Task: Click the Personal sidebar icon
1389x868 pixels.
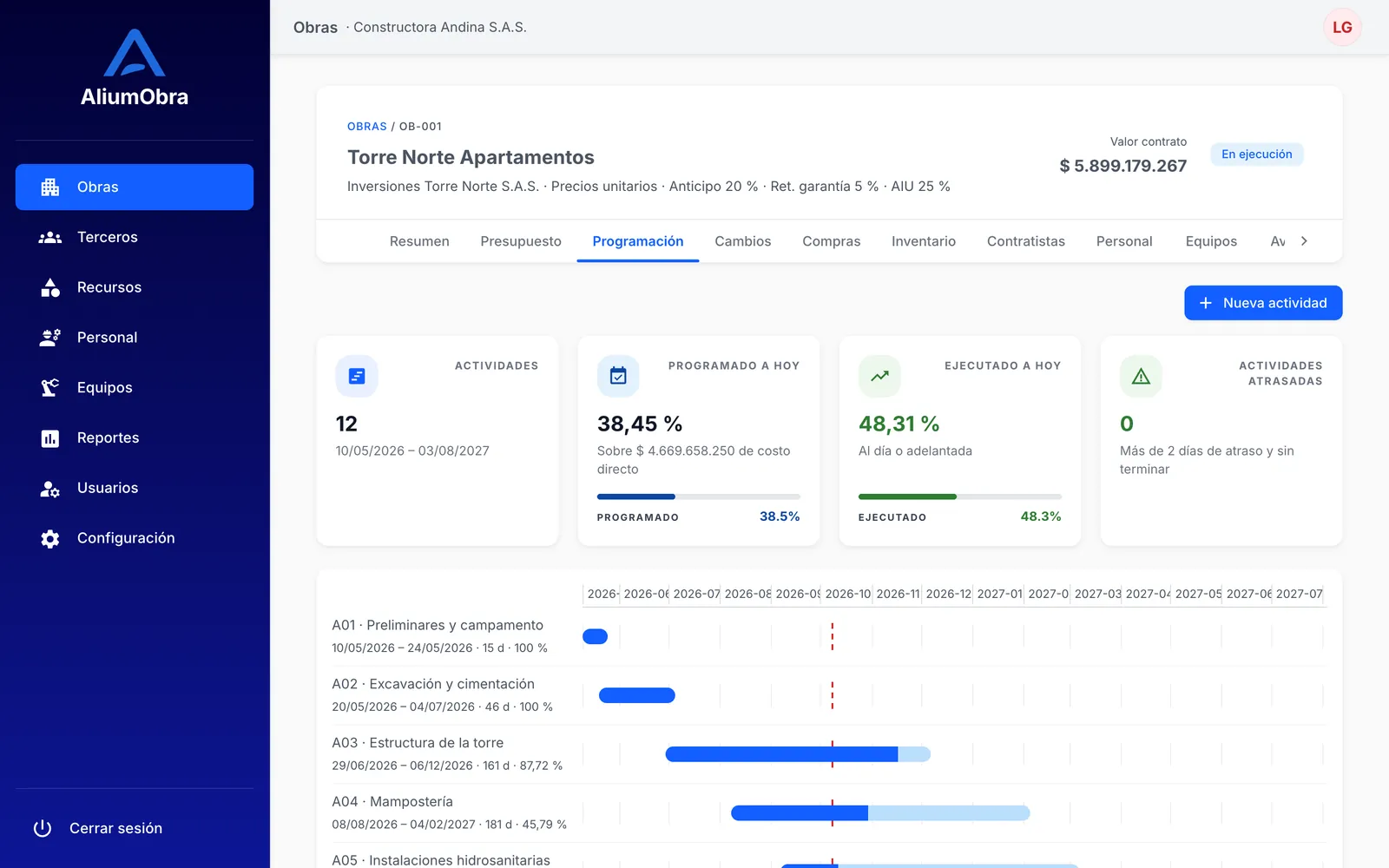Action: (x=50, y=338)
